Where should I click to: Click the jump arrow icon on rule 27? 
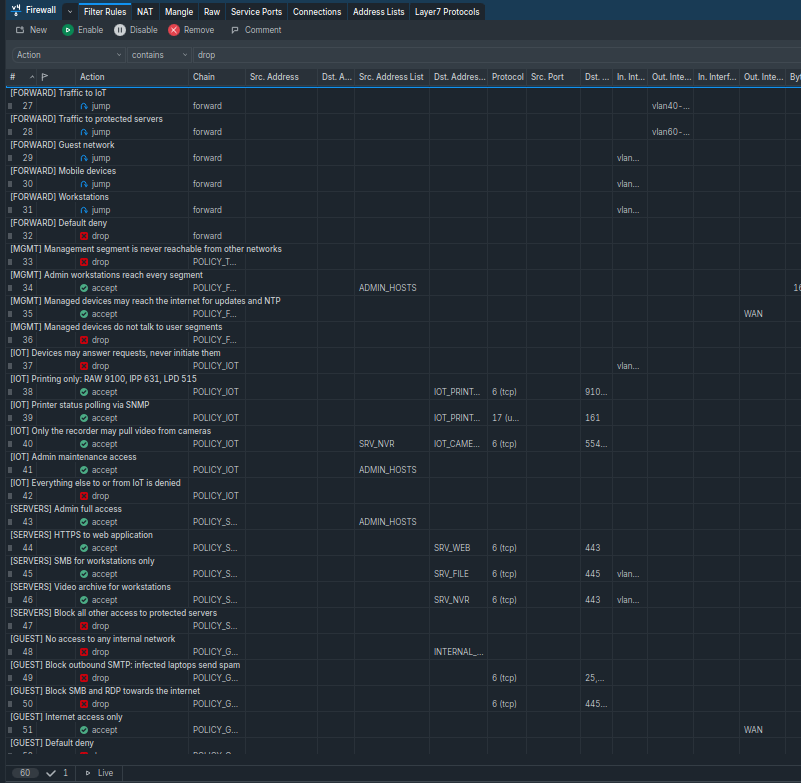click(x=84, y=106)
